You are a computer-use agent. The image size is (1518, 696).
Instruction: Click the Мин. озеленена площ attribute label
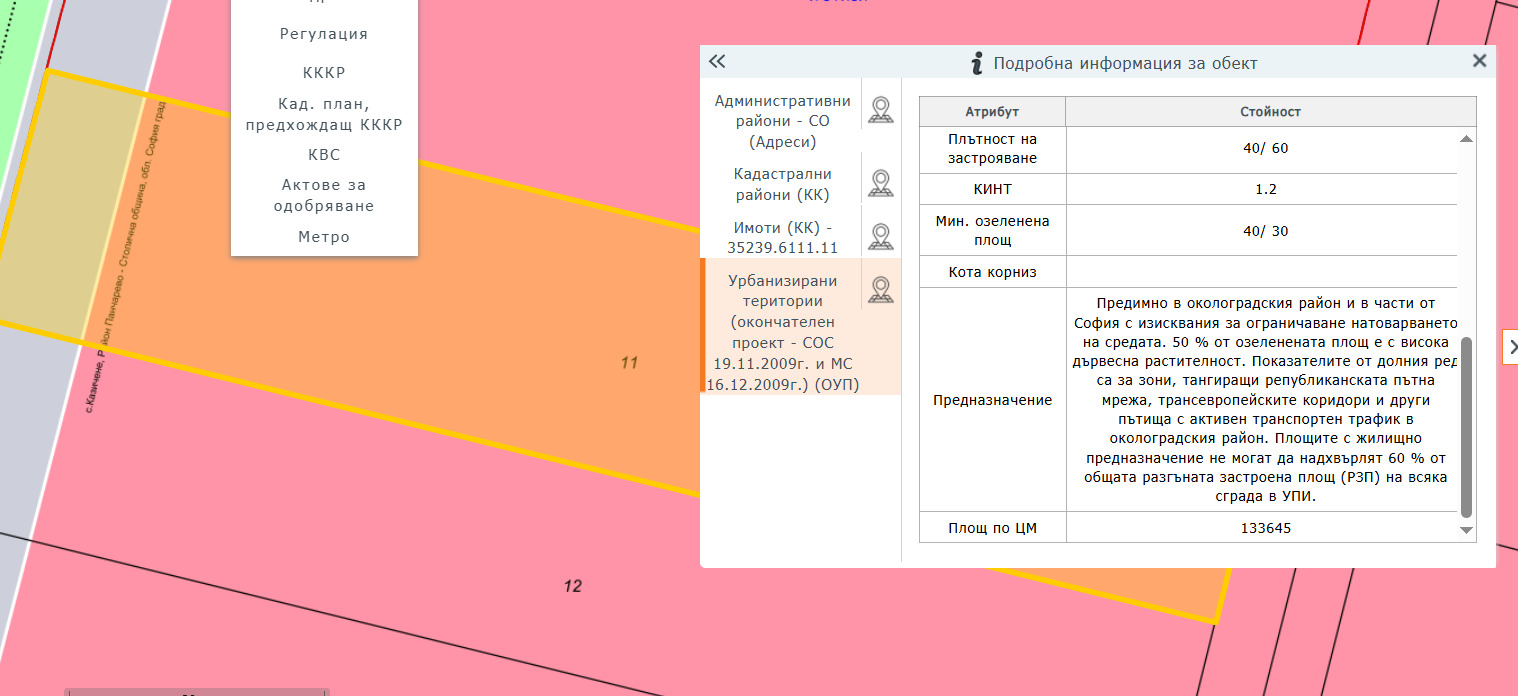(992, 231)
